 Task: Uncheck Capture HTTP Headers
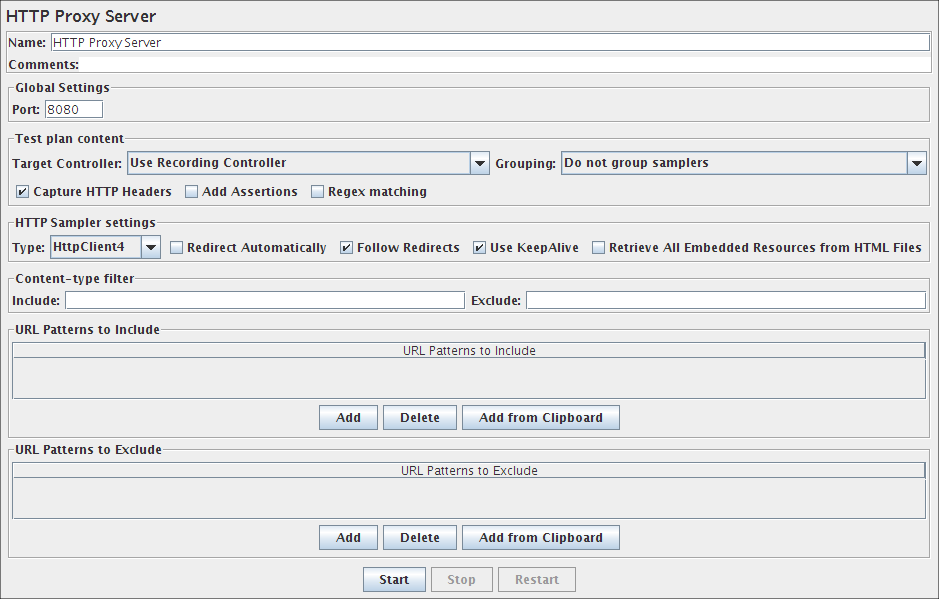[x=23, y=192]
